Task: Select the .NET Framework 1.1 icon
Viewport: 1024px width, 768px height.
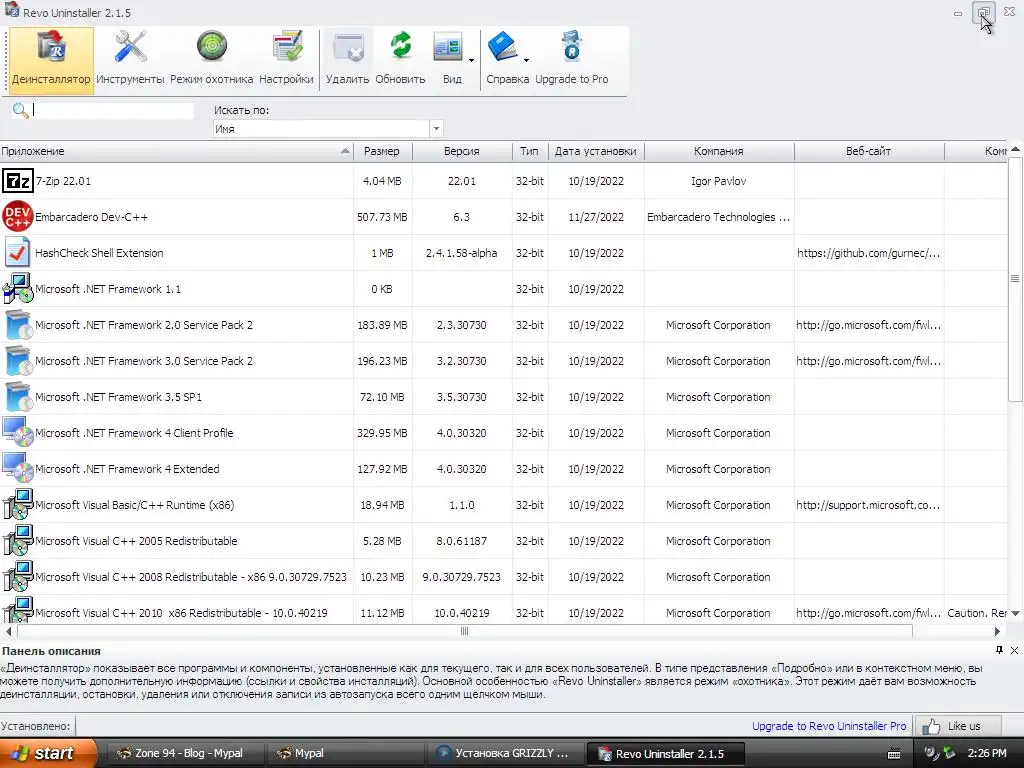Action: [18, 289]
